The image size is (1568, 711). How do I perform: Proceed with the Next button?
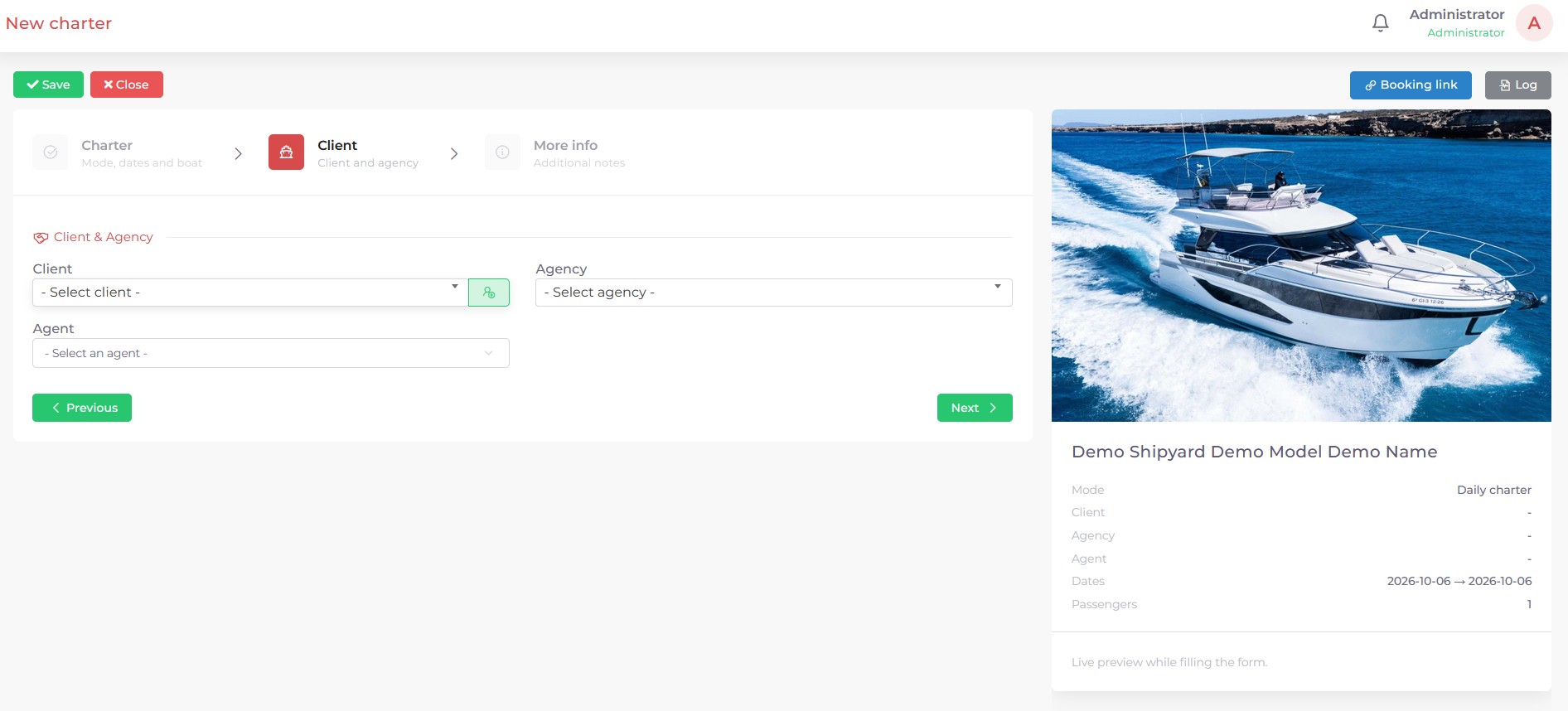[975, 408]
